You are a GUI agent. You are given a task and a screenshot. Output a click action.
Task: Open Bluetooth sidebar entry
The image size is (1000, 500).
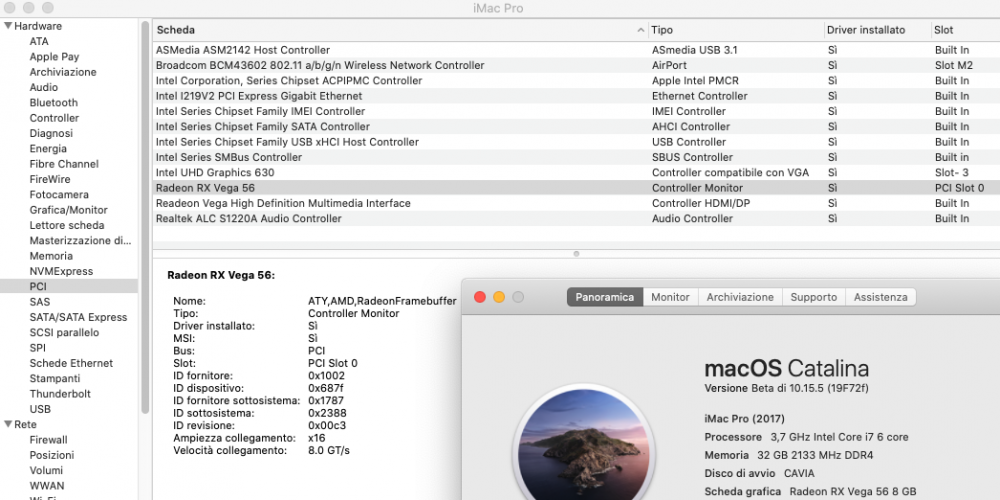point(54,103)
